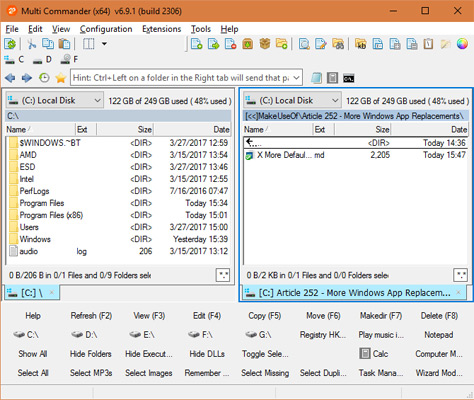This screenshot has height=400, width=474.
Task: Click the parent folder arrow row in the right panel
Action: click(x=356, y=143)
